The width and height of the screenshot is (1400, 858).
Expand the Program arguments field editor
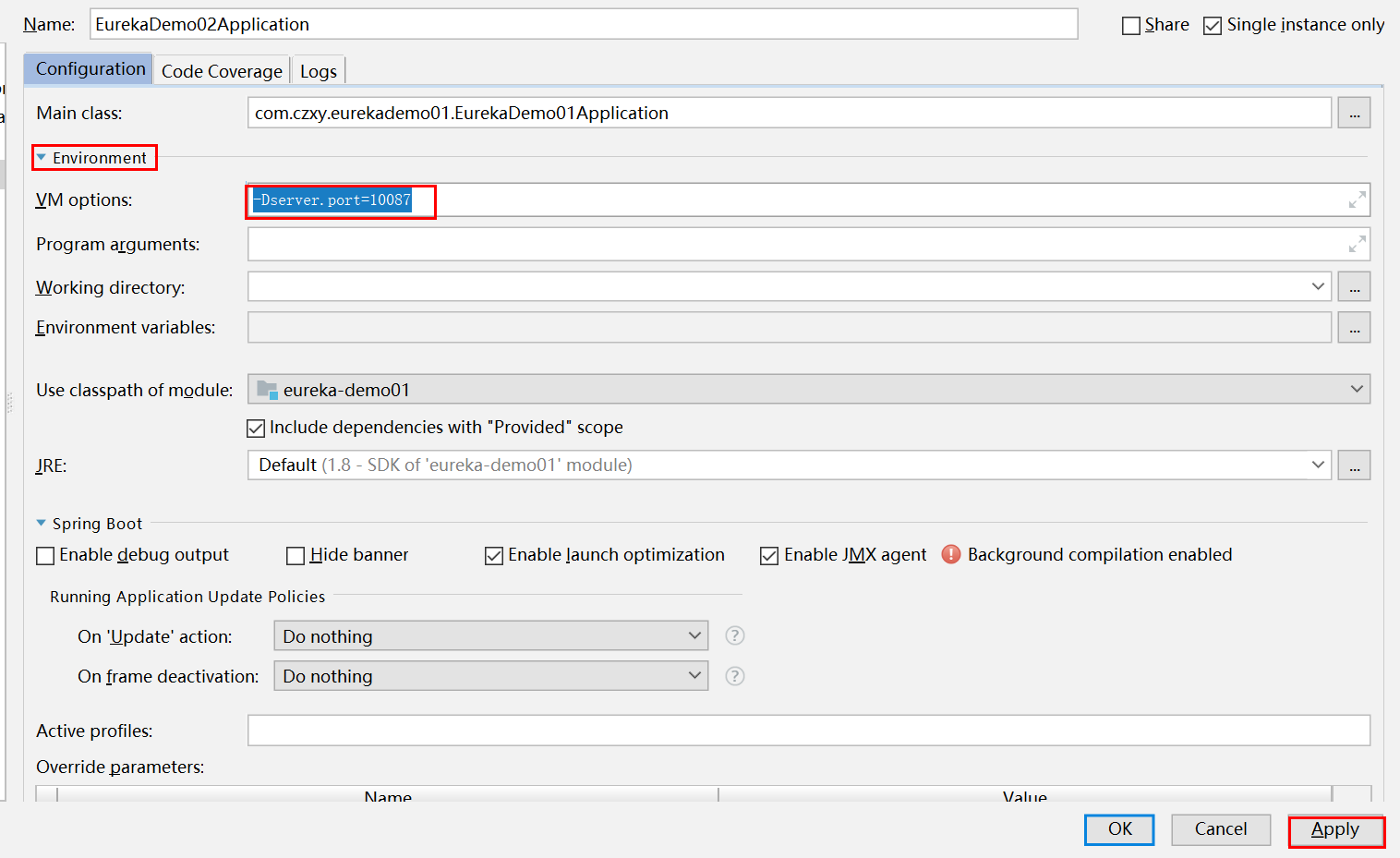(x=1357, y=244)
